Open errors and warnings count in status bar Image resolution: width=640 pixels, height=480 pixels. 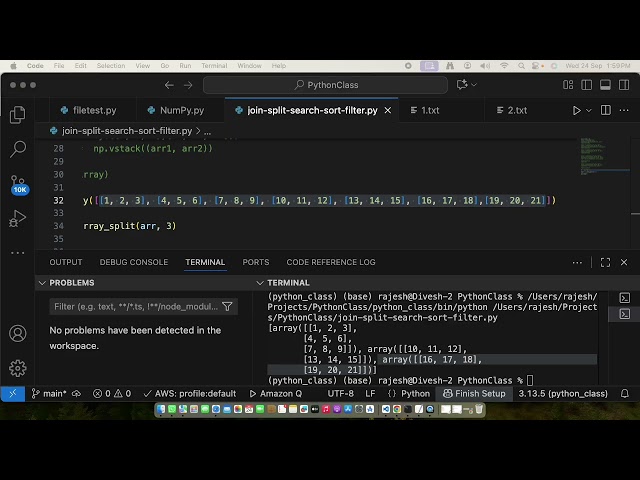[112, 393]
